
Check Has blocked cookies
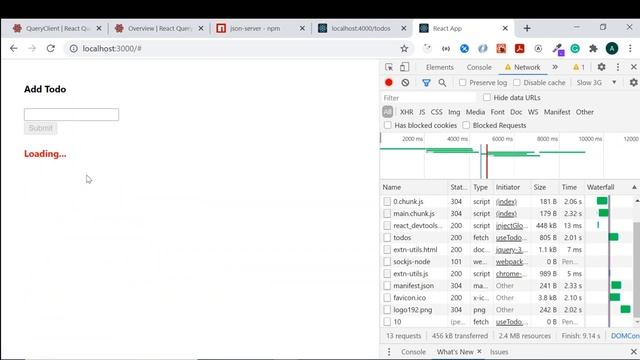(x=387, y=125)
